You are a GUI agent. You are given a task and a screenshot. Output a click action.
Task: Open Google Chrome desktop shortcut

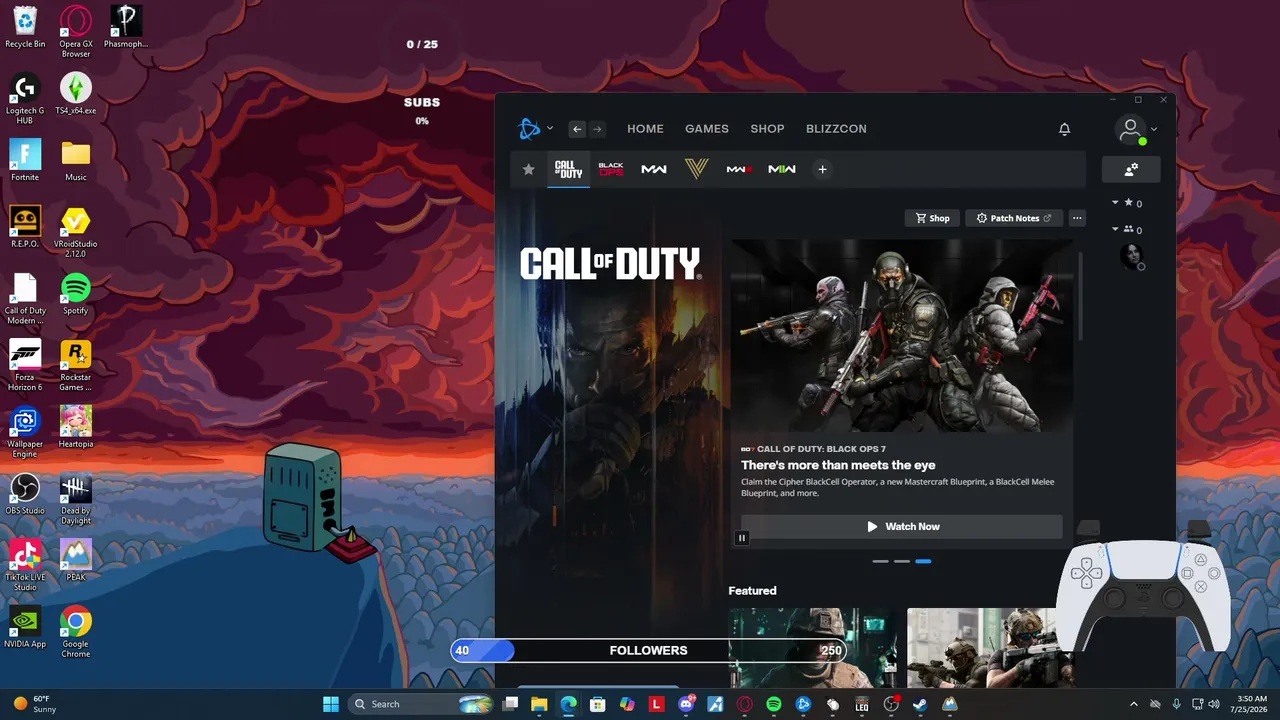pos(76,632)
